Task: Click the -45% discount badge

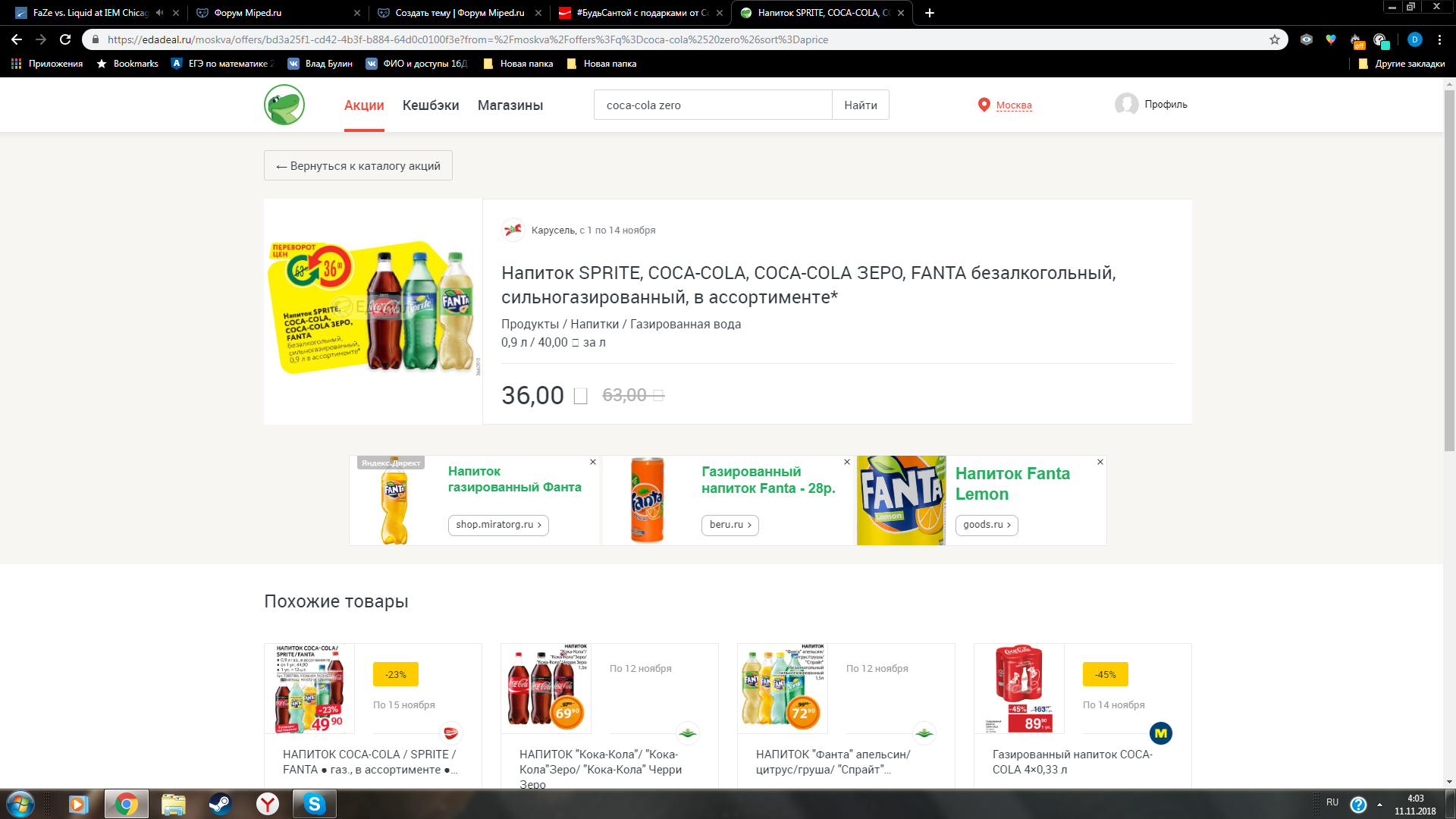Action: (x=1106, y=674)
